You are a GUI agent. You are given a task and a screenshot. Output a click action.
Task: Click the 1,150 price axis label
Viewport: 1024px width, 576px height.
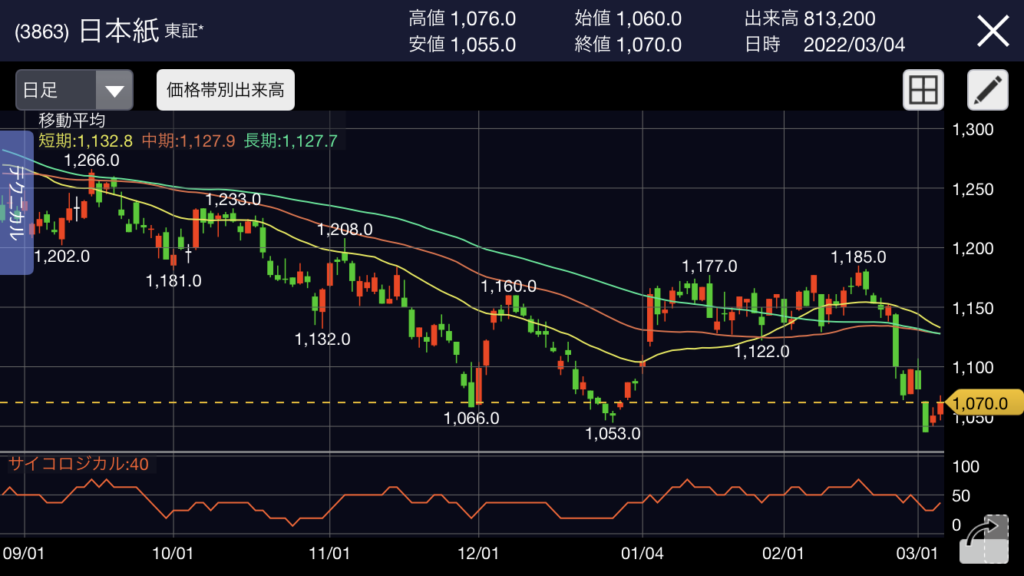coord(973,308)
